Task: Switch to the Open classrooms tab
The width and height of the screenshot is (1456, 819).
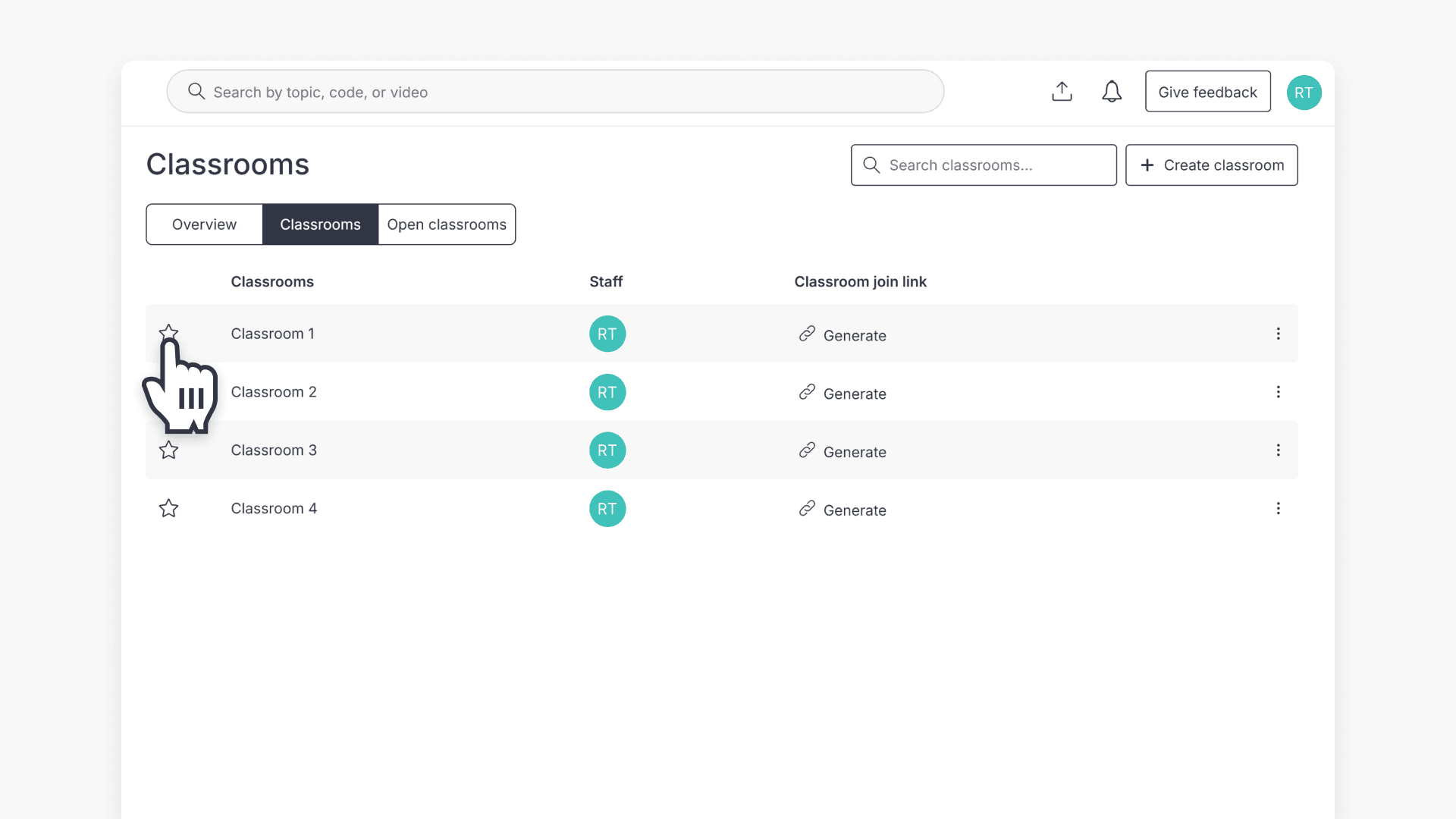Action: [x=447, y=224]
